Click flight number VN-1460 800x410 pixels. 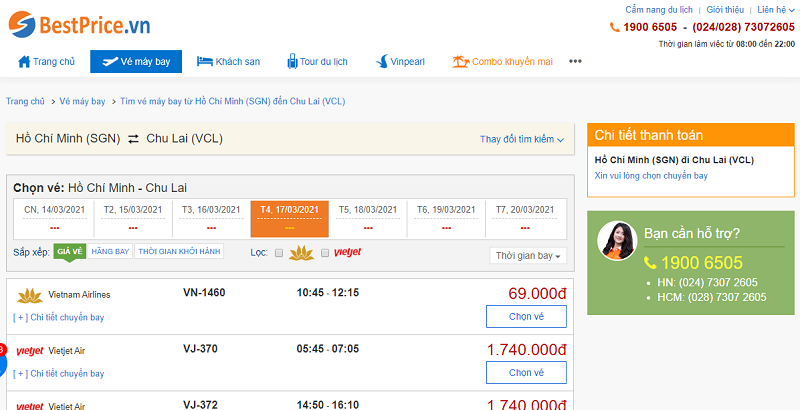click(204, 293)
